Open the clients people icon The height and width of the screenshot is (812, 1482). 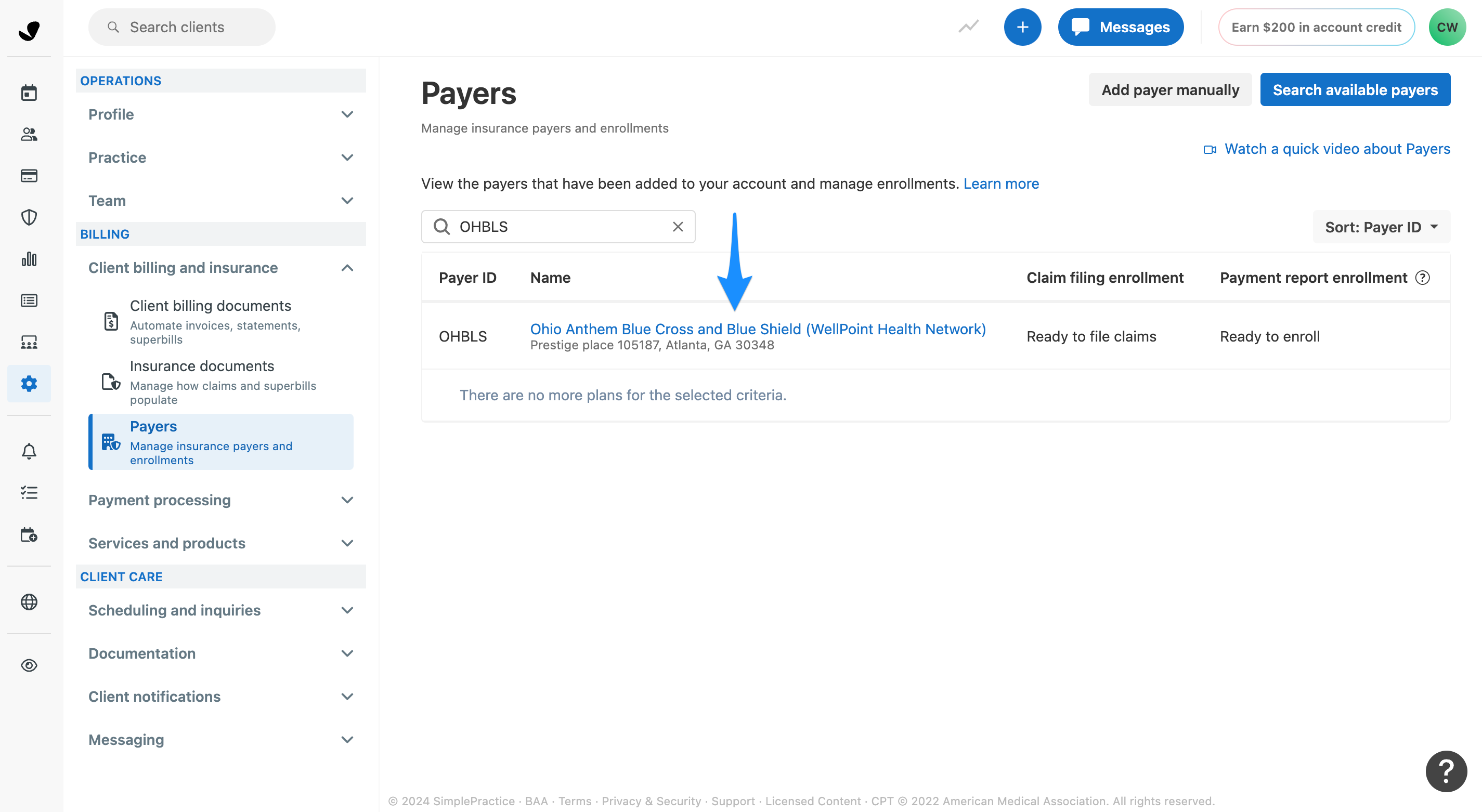tap(29, 134)
